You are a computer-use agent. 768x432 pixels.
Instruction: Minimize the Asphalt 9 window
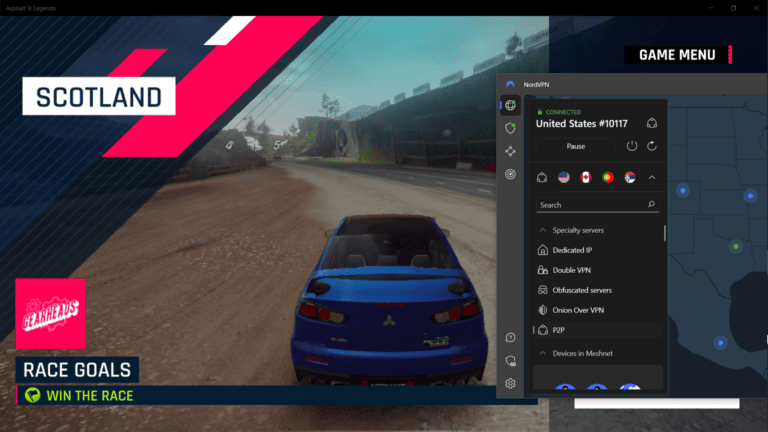click(x=711, y=8)
